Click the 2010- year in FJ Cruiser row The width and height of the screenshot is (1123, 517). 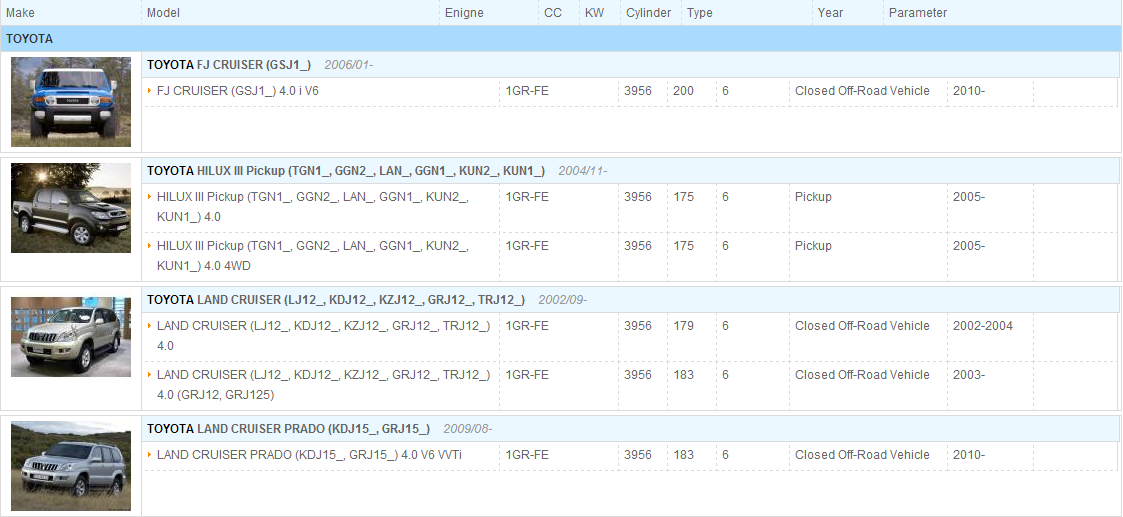969,91
